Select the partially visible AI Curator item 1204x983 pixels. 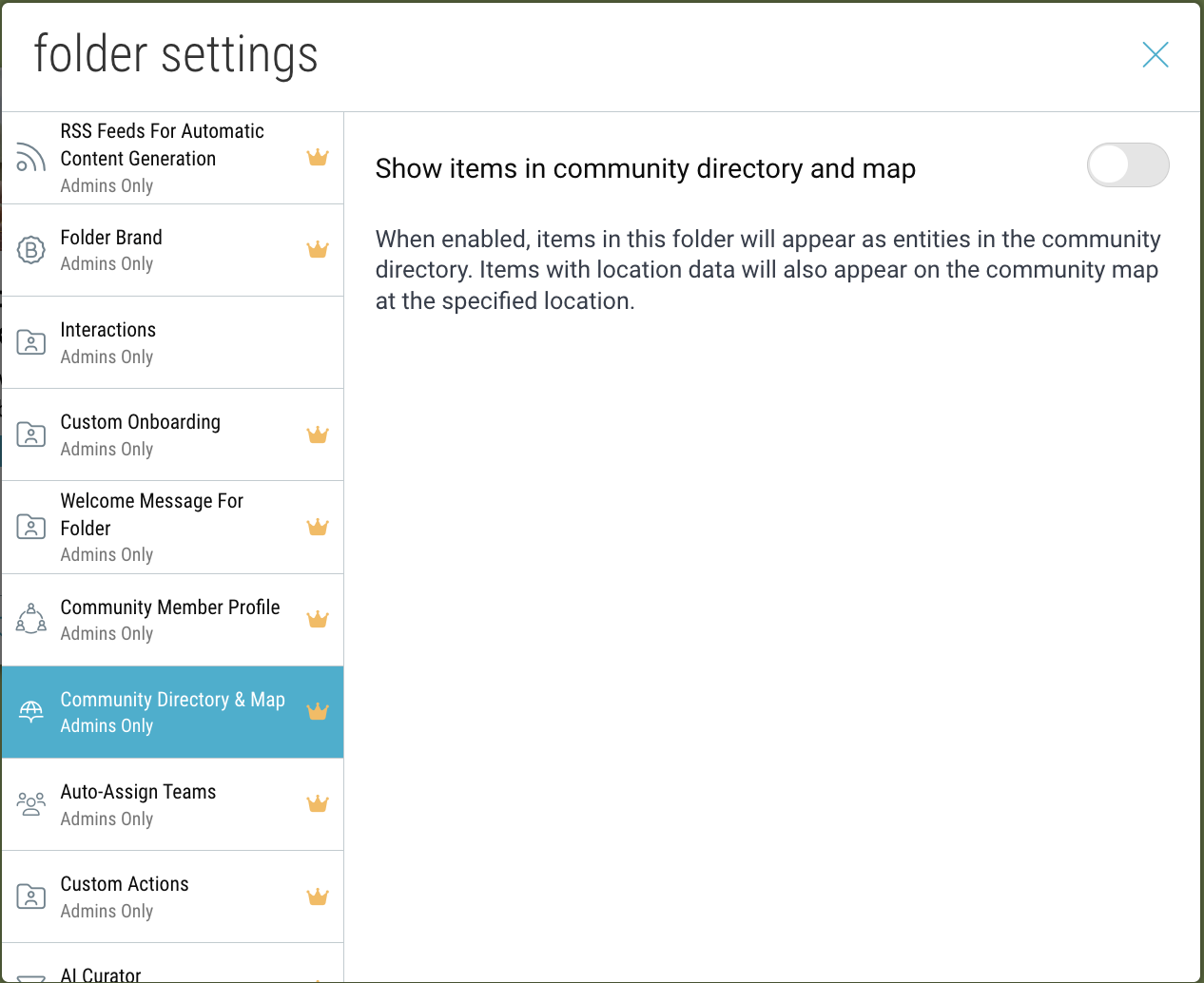[172, 963]
